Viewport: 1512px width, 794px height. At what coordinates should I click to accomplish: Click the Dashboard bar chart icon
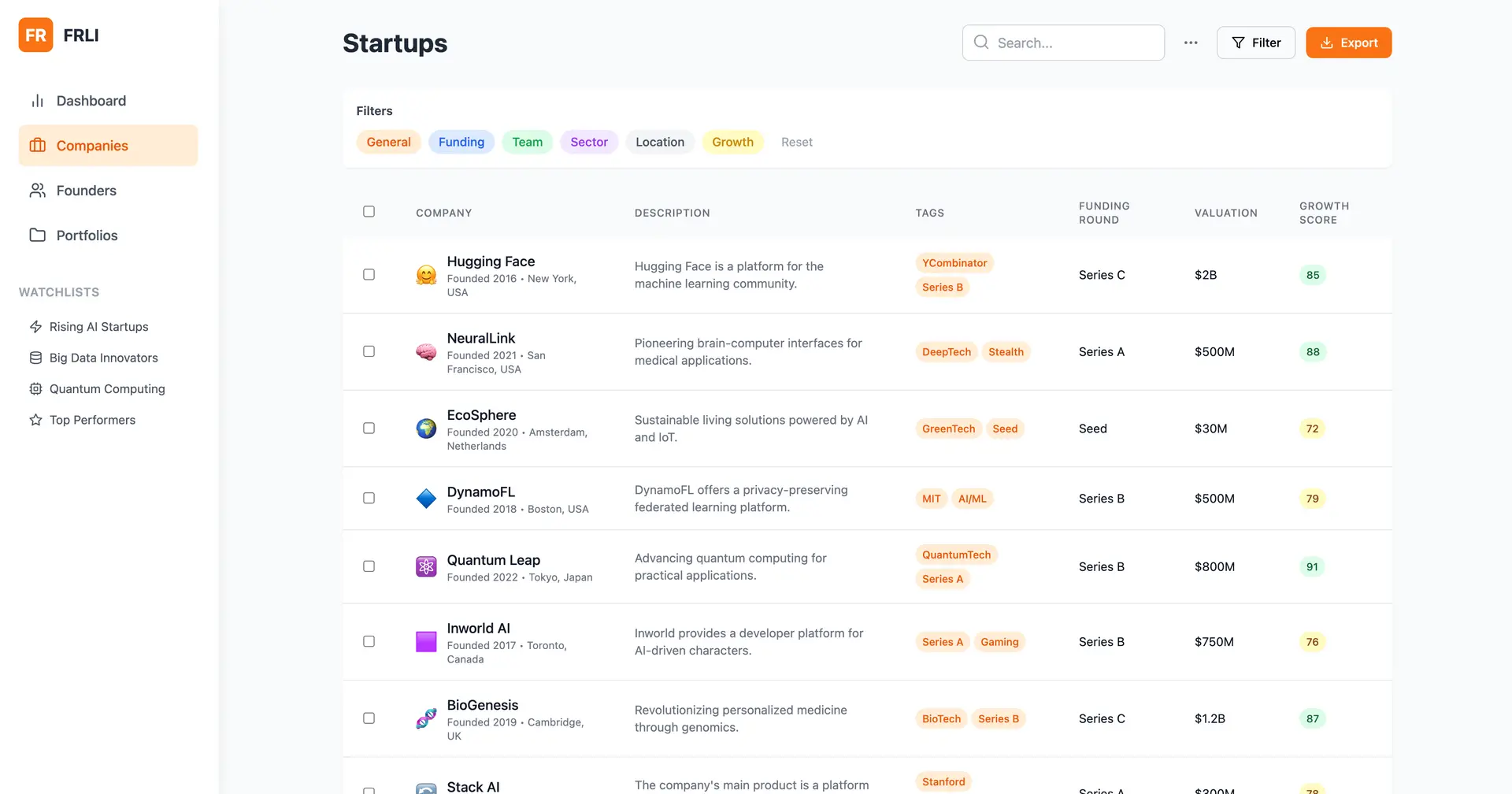37,101
